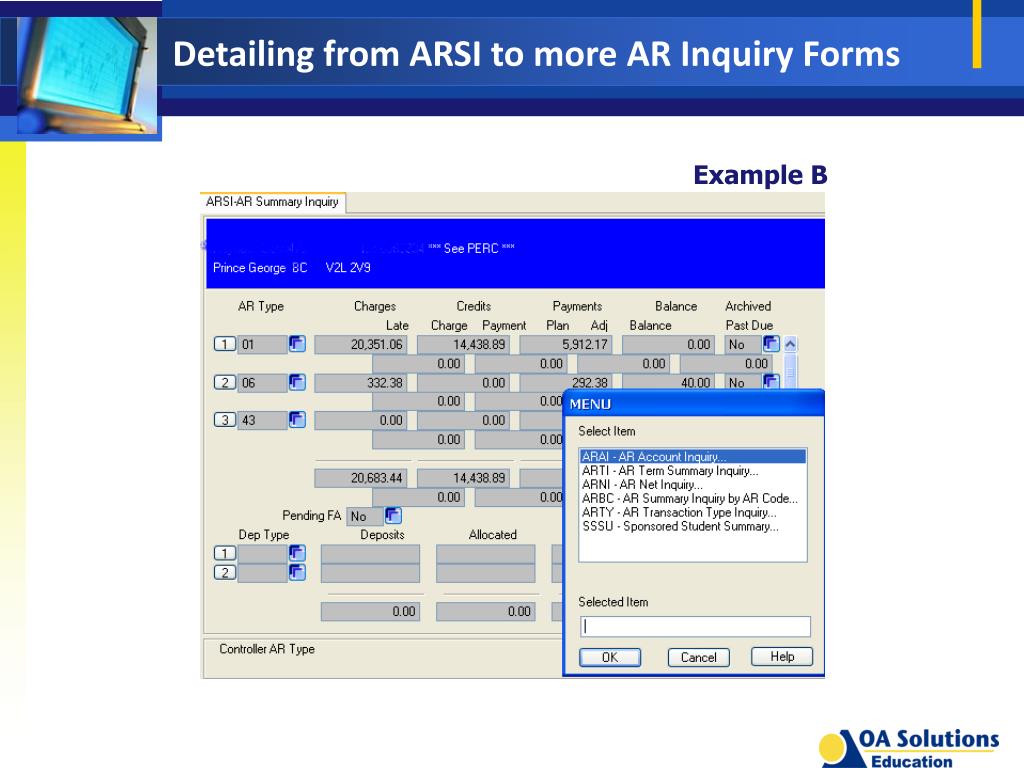
Task: Click payments value 5,912.17
Action: click(x=566, y=344)
